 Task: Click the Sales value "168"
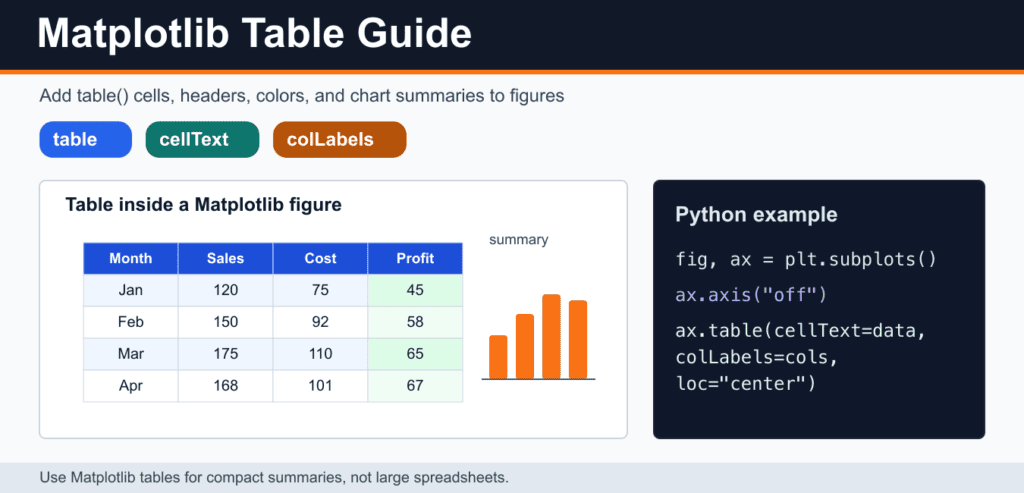pyautogui.click(x=225, y=386)
